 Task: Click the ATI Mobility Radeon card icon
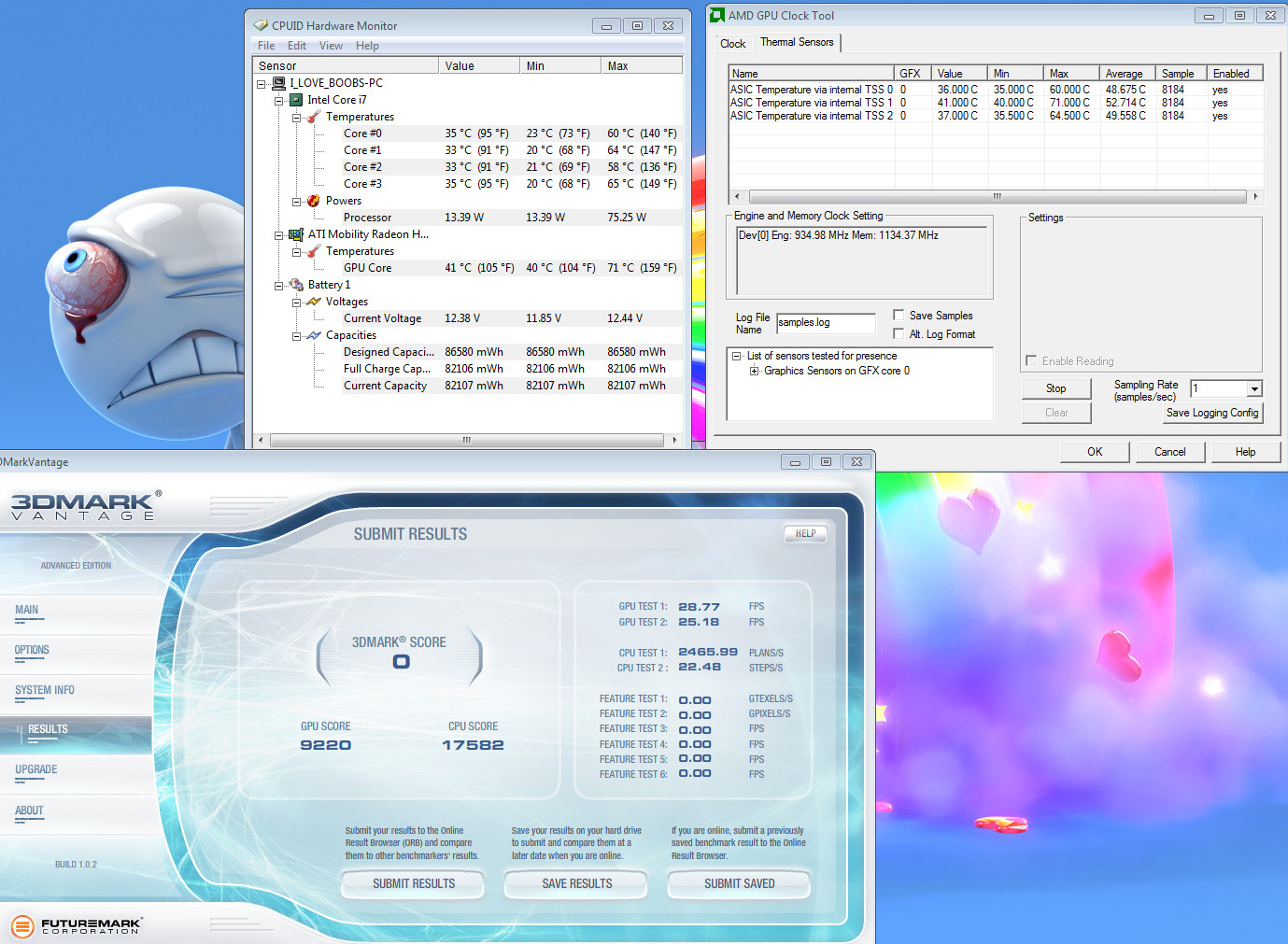click(x=296, y=234)
